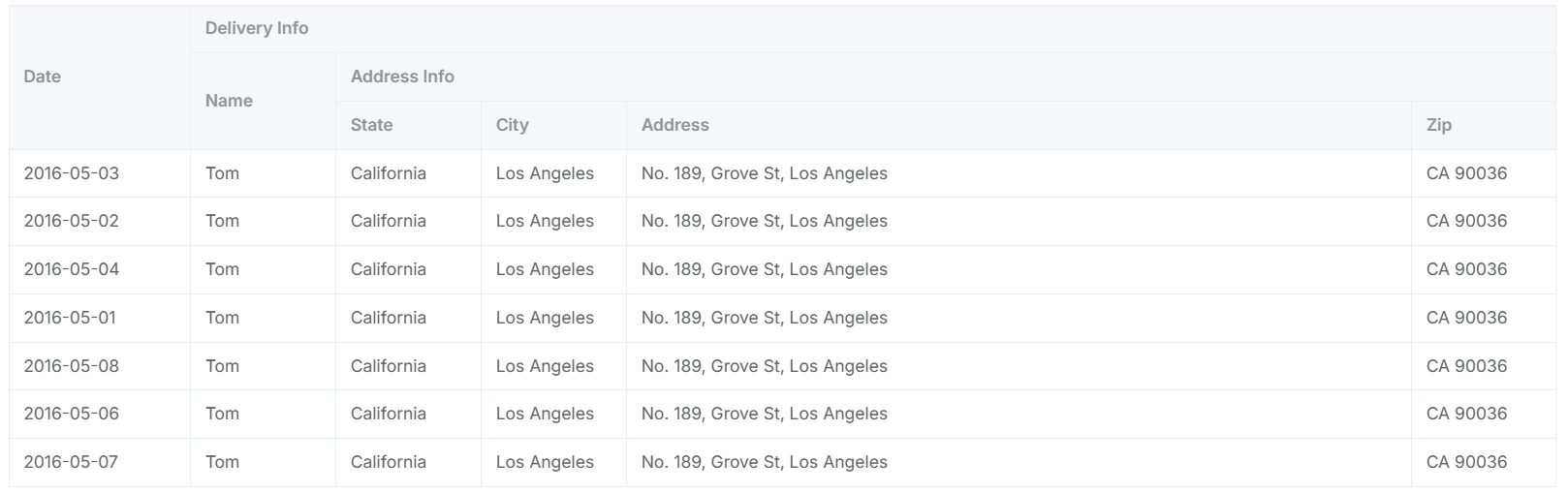Select the 2016-05-06 date cell
The width and height of the screenshot is (1568, 493).
72,414
